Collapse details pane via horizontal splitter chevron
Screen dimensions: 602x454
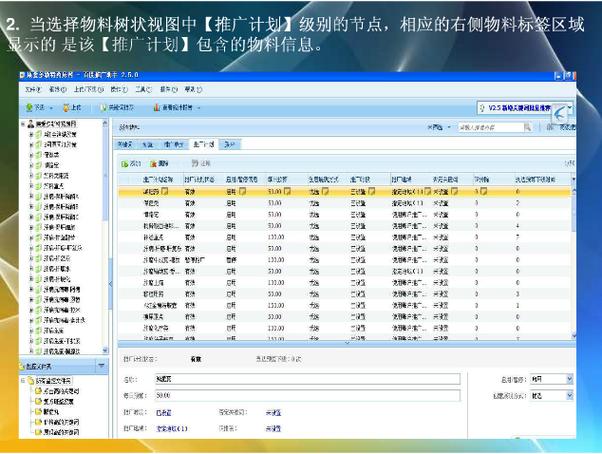click(347, 343)
